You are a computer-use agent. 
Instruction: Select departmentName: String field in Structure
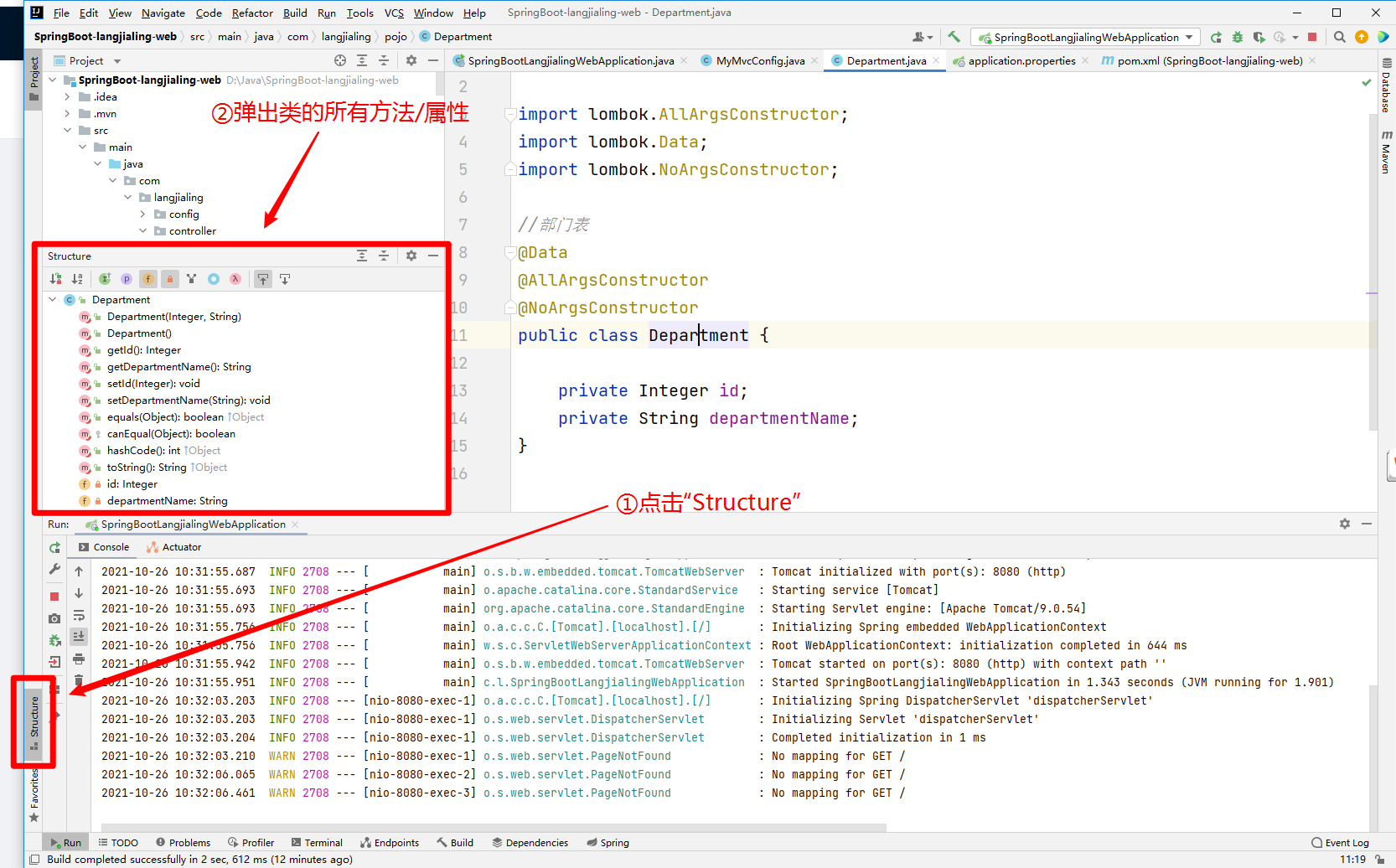click(x=167, y=500)
